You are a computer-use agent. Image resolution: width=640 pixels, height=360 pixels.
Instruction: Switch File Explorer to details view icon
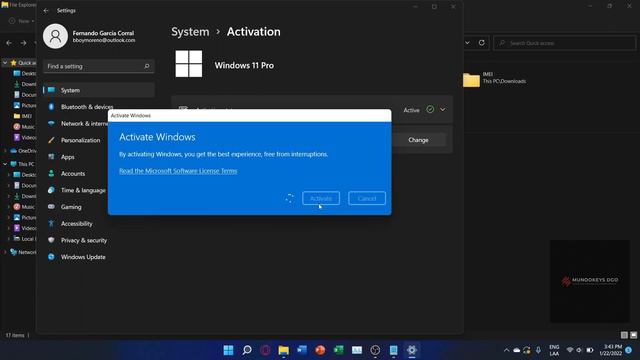624,335
